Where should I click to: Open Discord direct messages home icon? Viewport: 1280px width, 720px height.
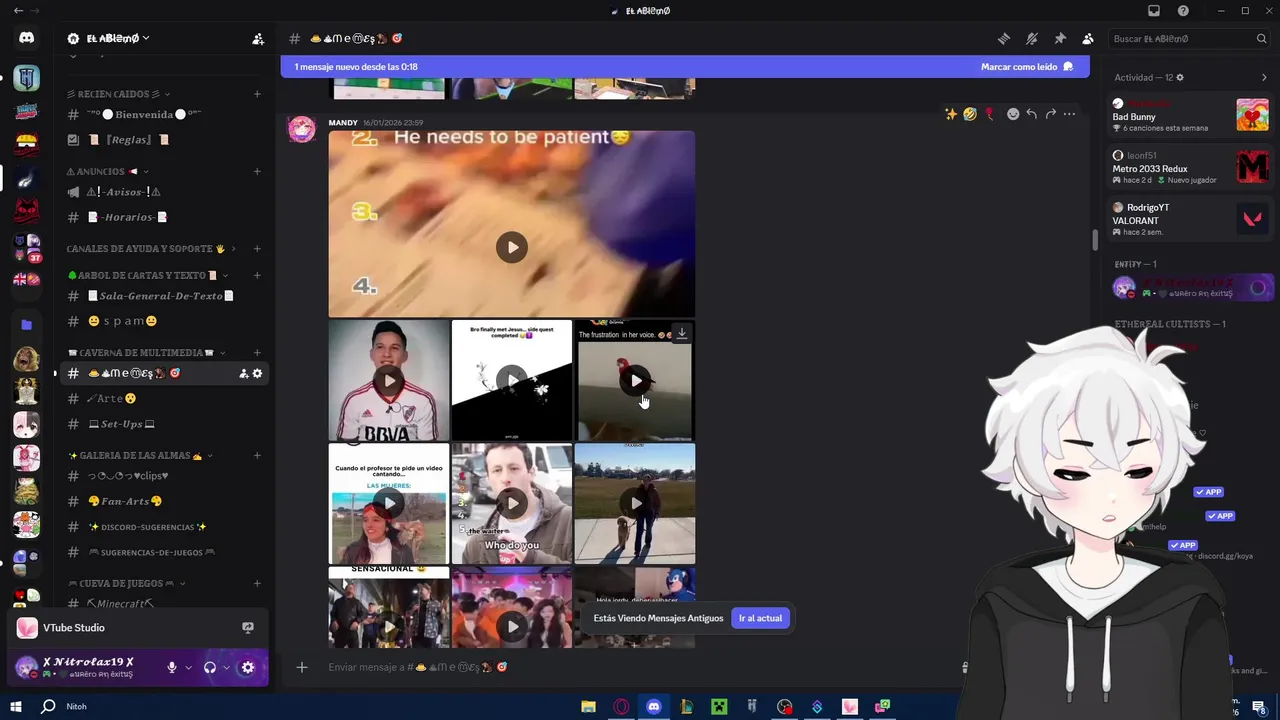[x=27, y=38]
